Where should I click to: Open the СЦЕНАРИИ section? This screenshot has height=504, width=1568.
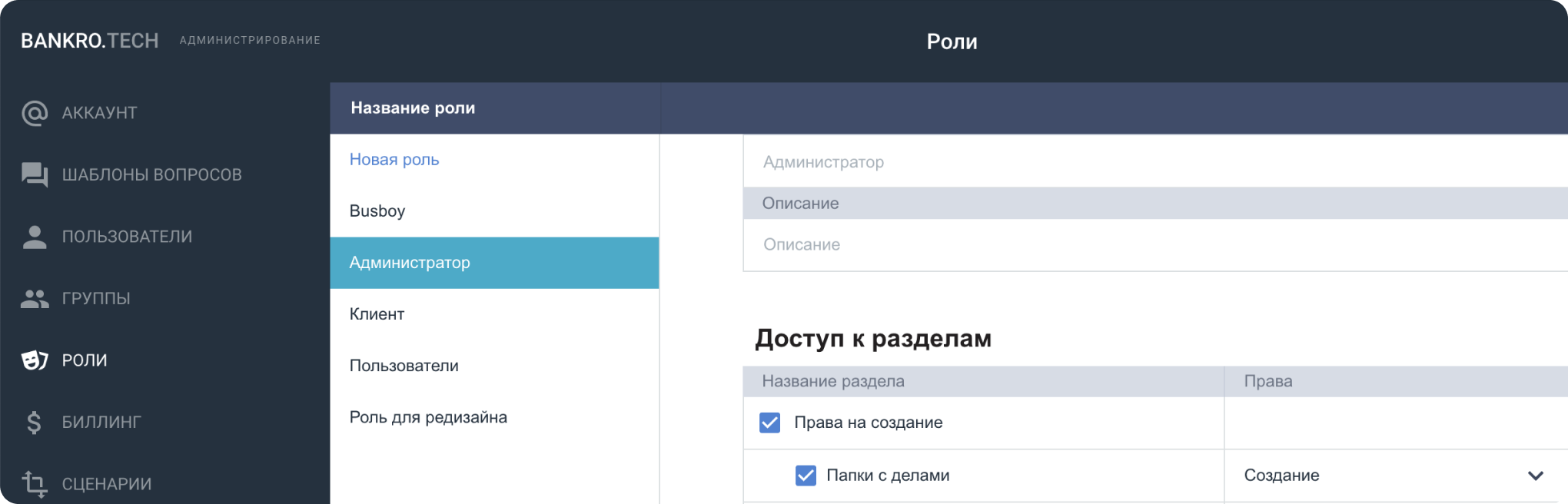[x=106, y=484]
